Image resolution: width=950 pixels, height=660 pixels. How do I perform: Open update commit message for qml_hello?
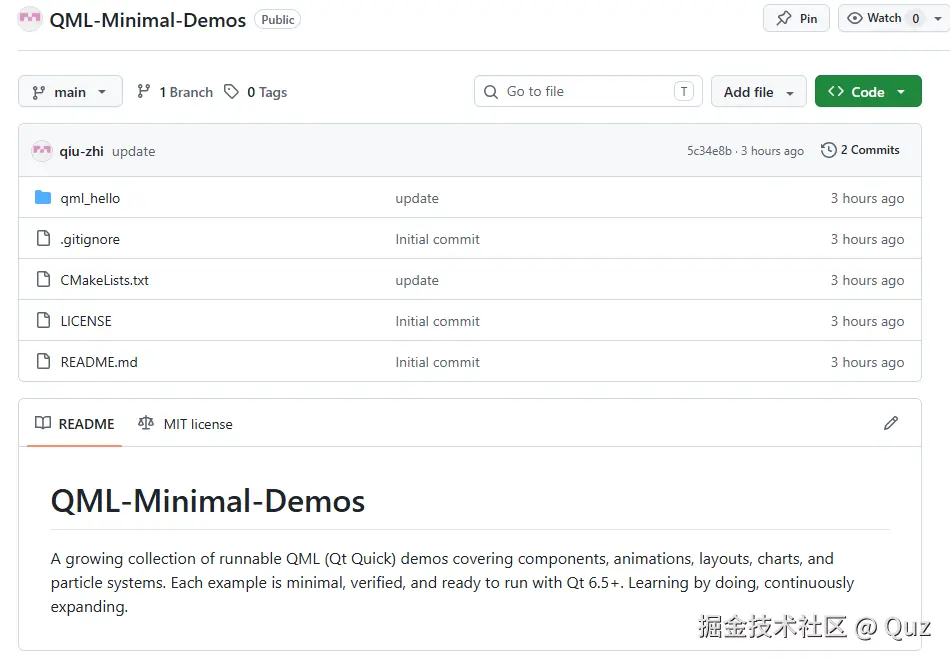pos(417,198)
